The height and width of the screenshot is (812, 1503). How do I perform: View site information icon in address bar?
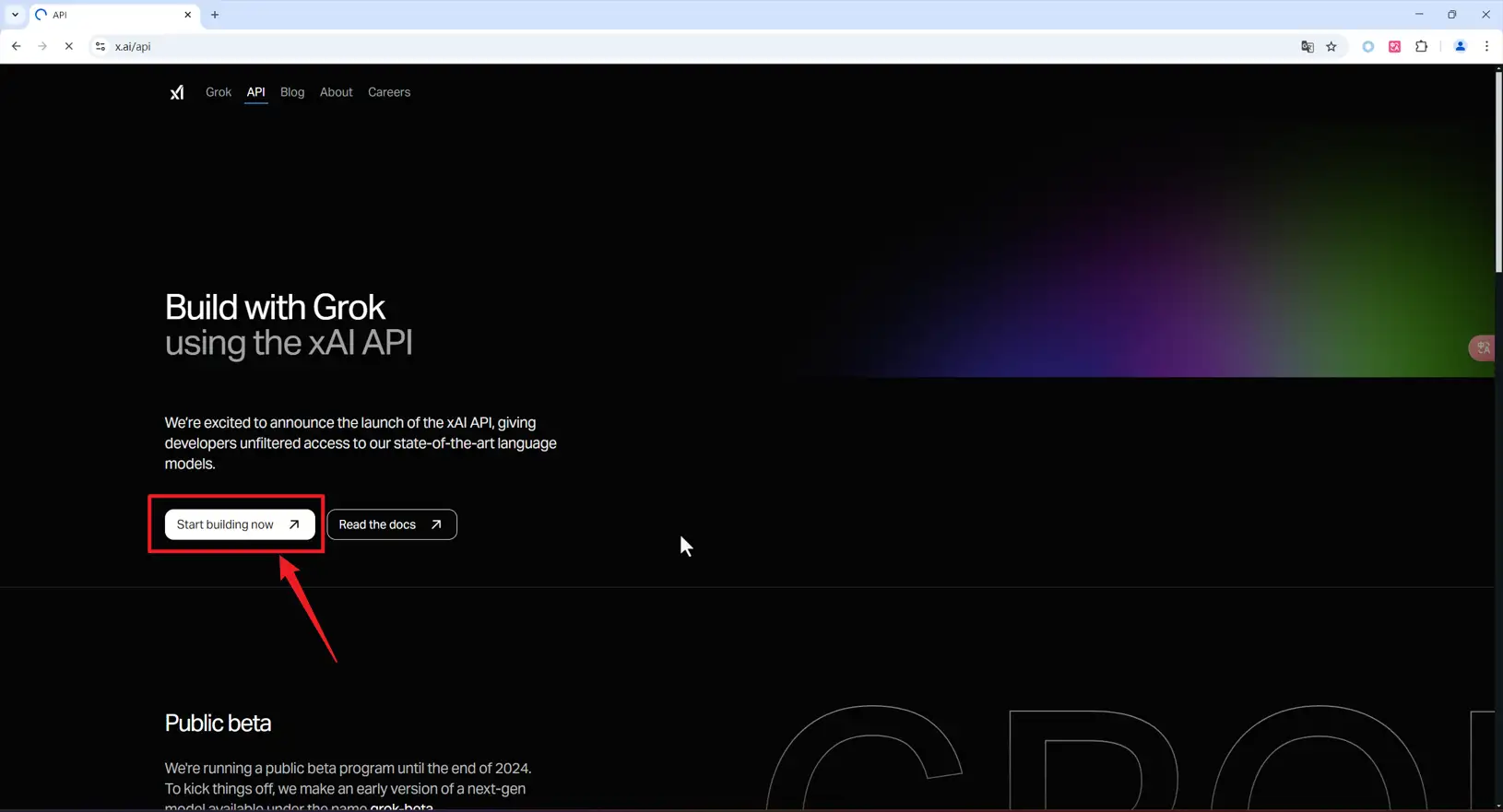pyautogui.click(x=100, y=47)
